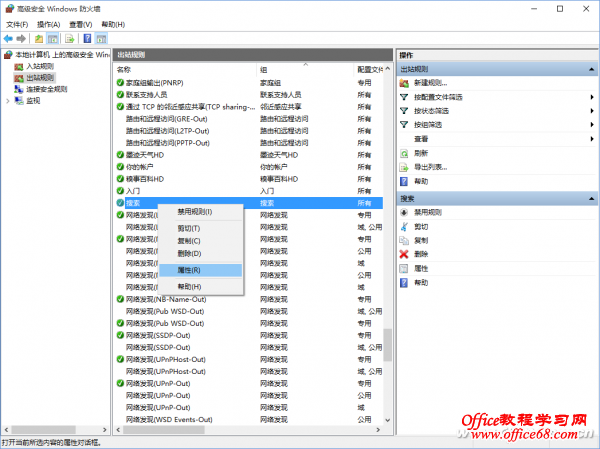This screenshot has width=600, height=449.
Task: Open the 查看(V) menu
Action: tap(81, 24)
